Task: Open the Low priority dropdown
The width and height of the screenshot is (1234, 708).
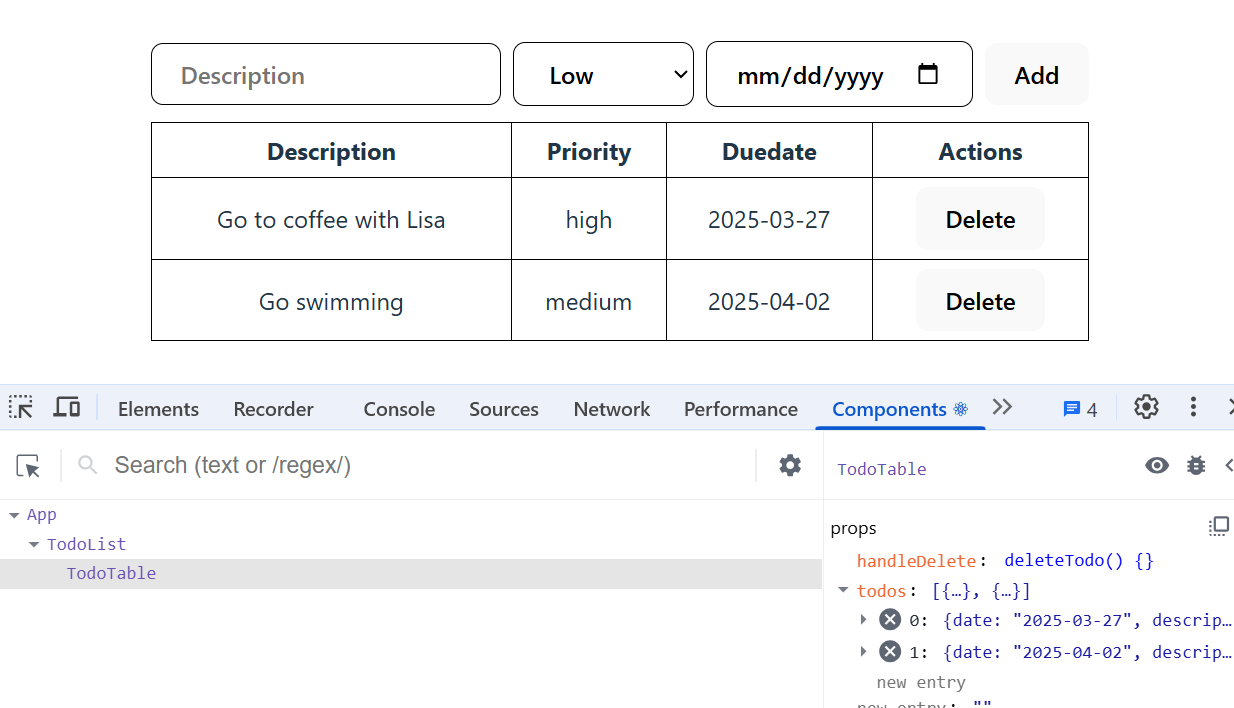Action: tap(603, 74)
